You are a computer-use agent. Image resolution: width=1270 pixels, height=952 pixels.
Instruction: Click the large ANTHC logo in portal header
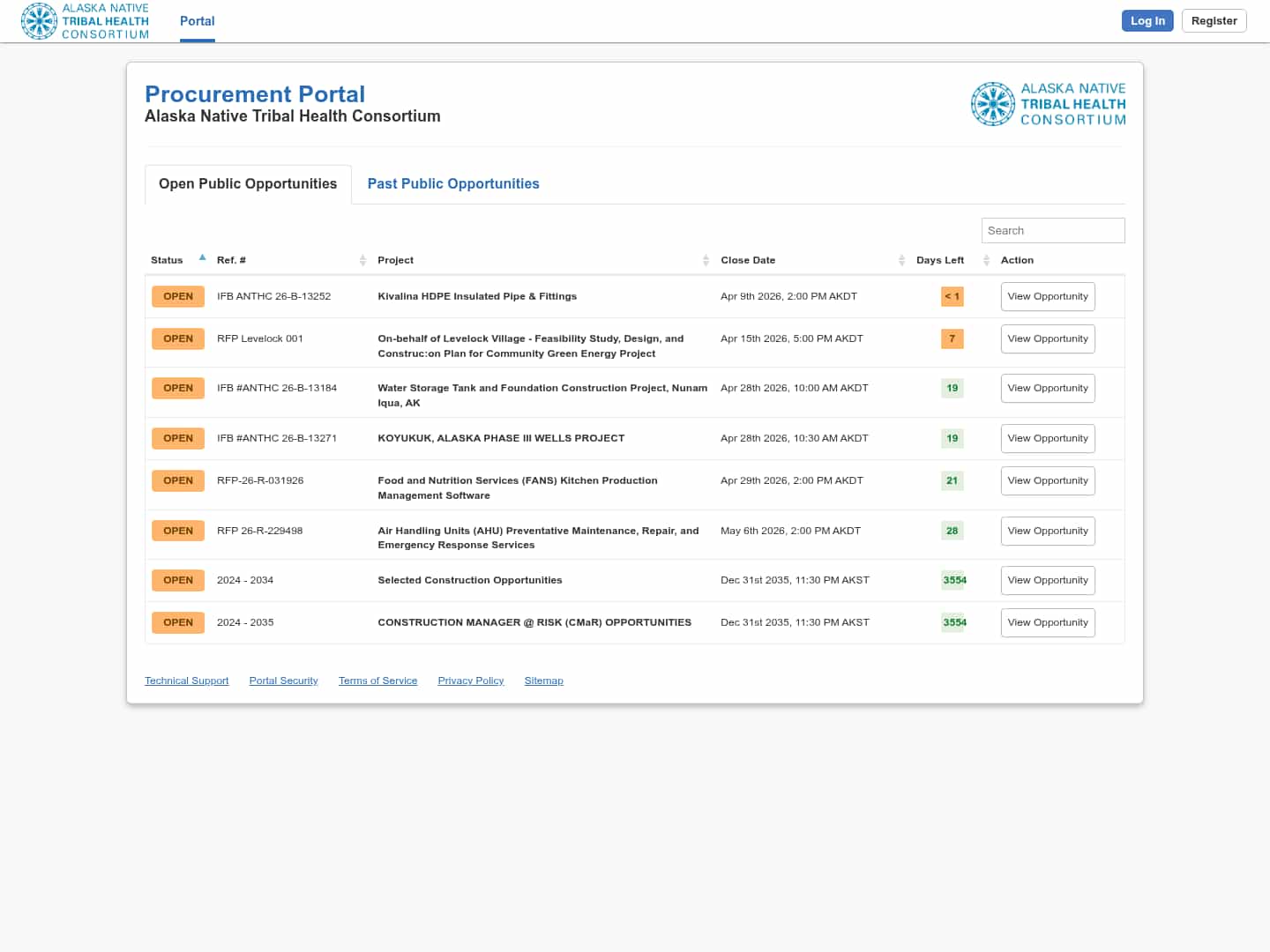pyautogui.click(x=1048, y=104)
